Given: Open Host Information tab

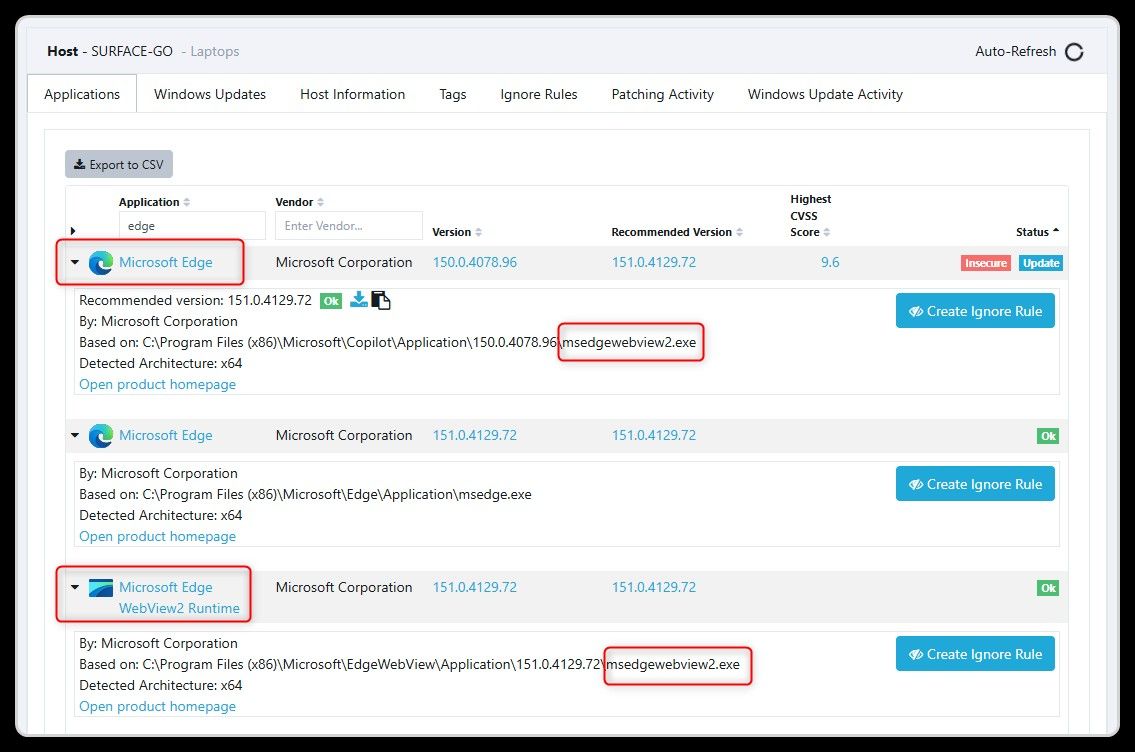Looking at the screenshot, I should point(353,94).
